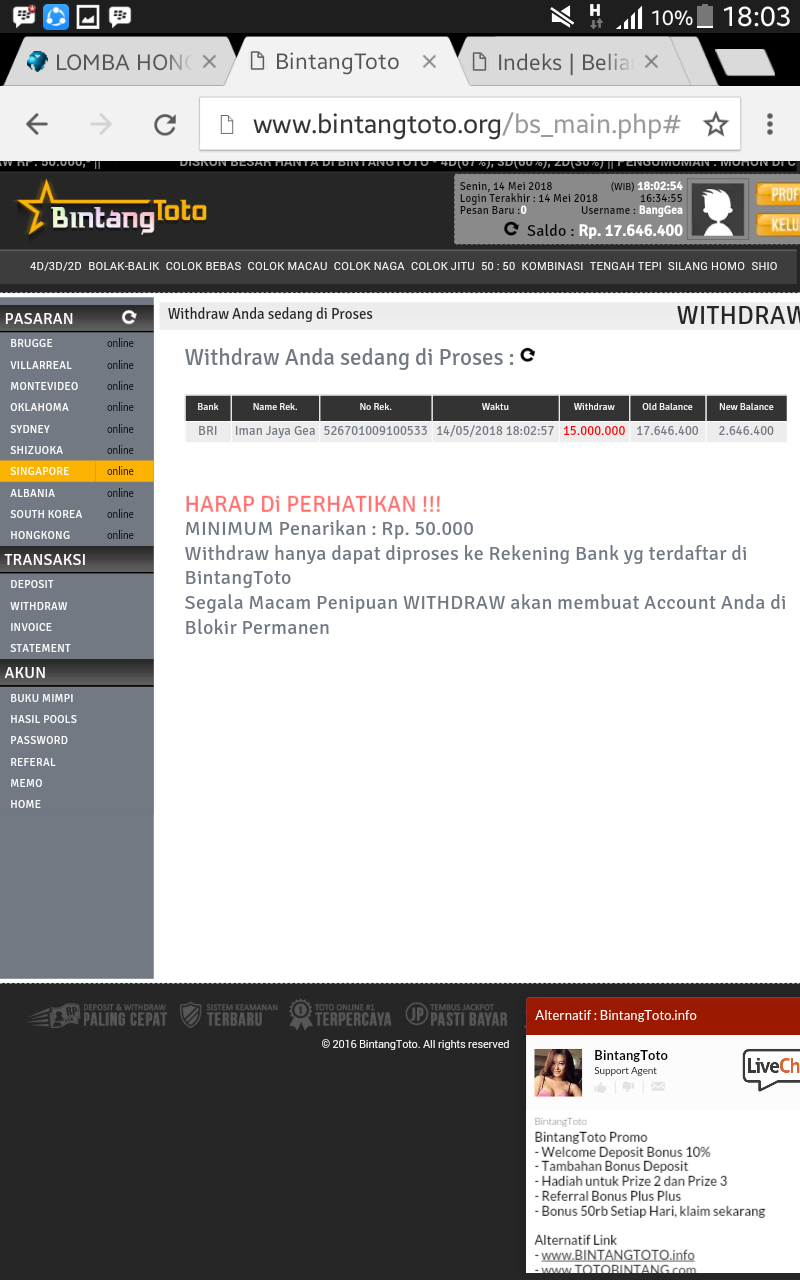Viewport: 800px width, 1280px height.
Task: Click refresh icon beside Withdraw status heading
Action: coord(528,355)
